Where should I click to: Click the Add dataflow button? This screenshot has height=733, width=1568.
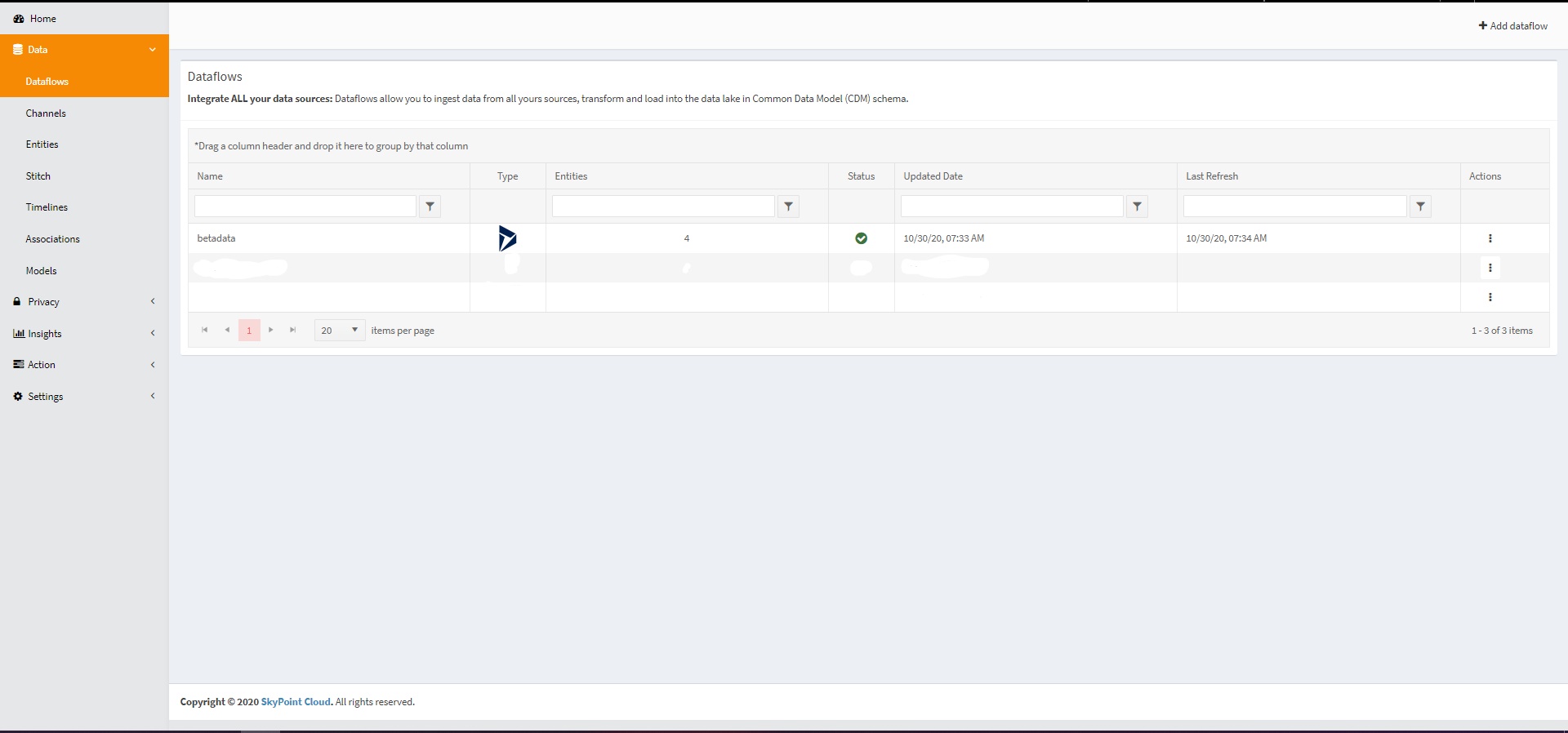coord(1512,26)
